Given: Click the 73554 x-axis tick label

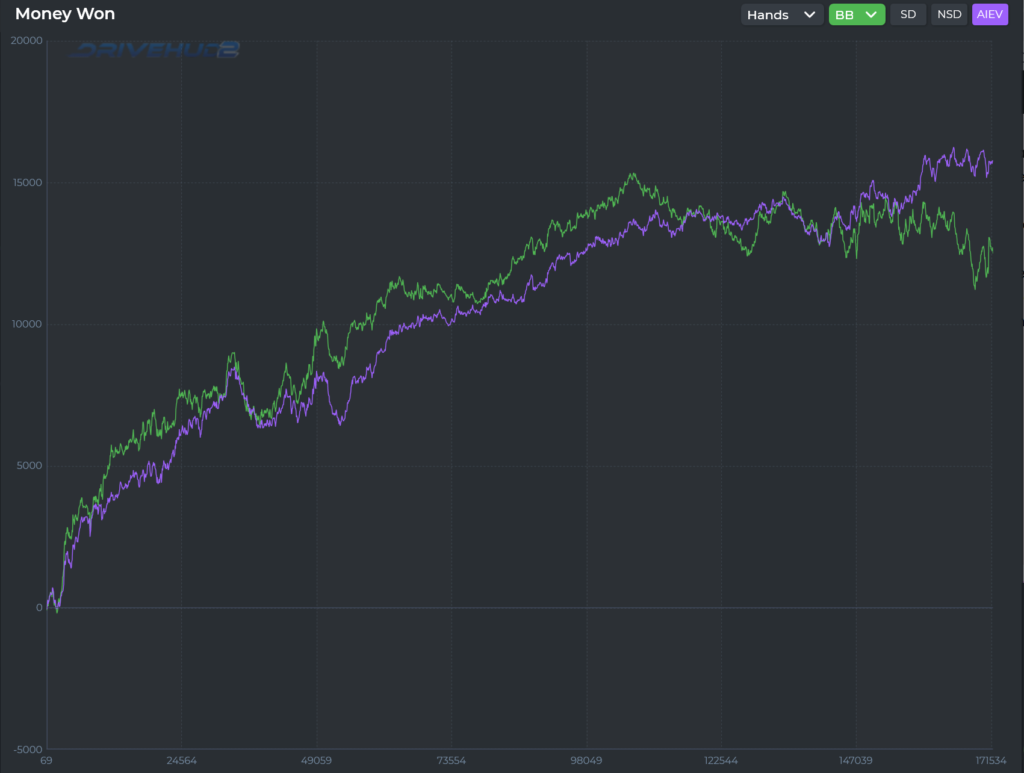Looking at the screenshot, I should point(451,761).
